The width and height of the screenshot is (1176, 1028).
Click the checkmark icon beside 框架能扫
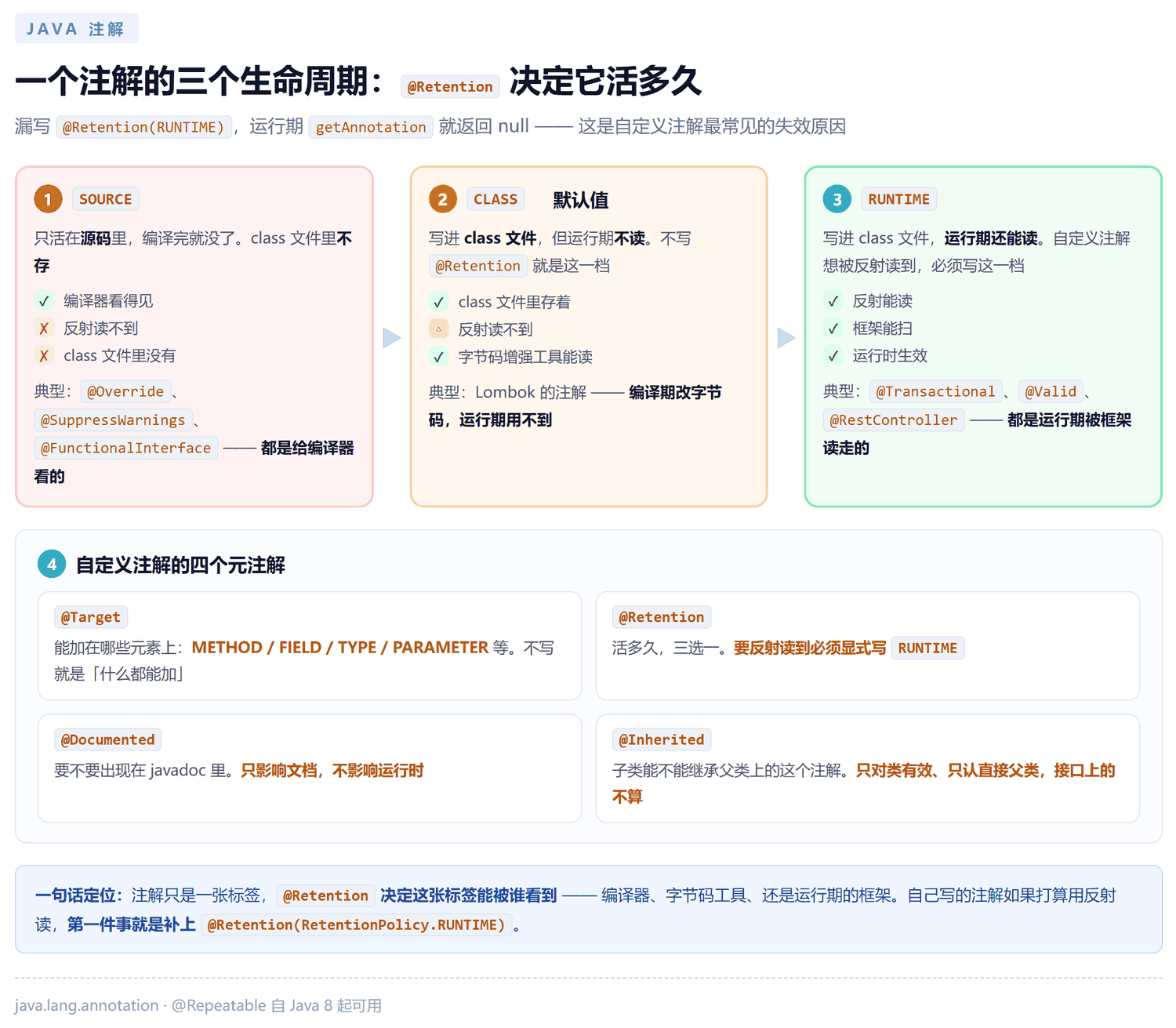833,329
